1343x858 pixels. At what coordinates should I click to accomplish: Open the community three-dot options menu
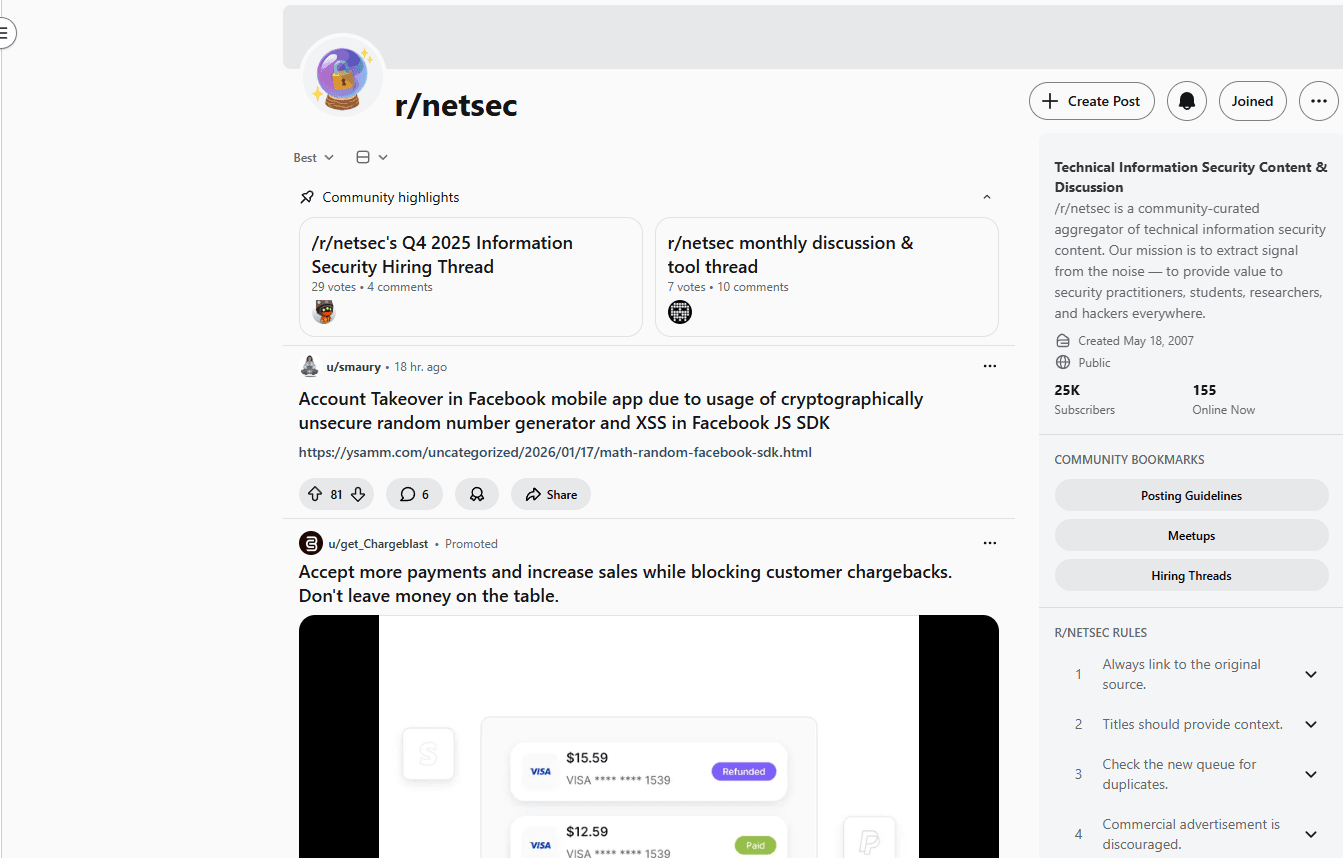coord(1318,101)
